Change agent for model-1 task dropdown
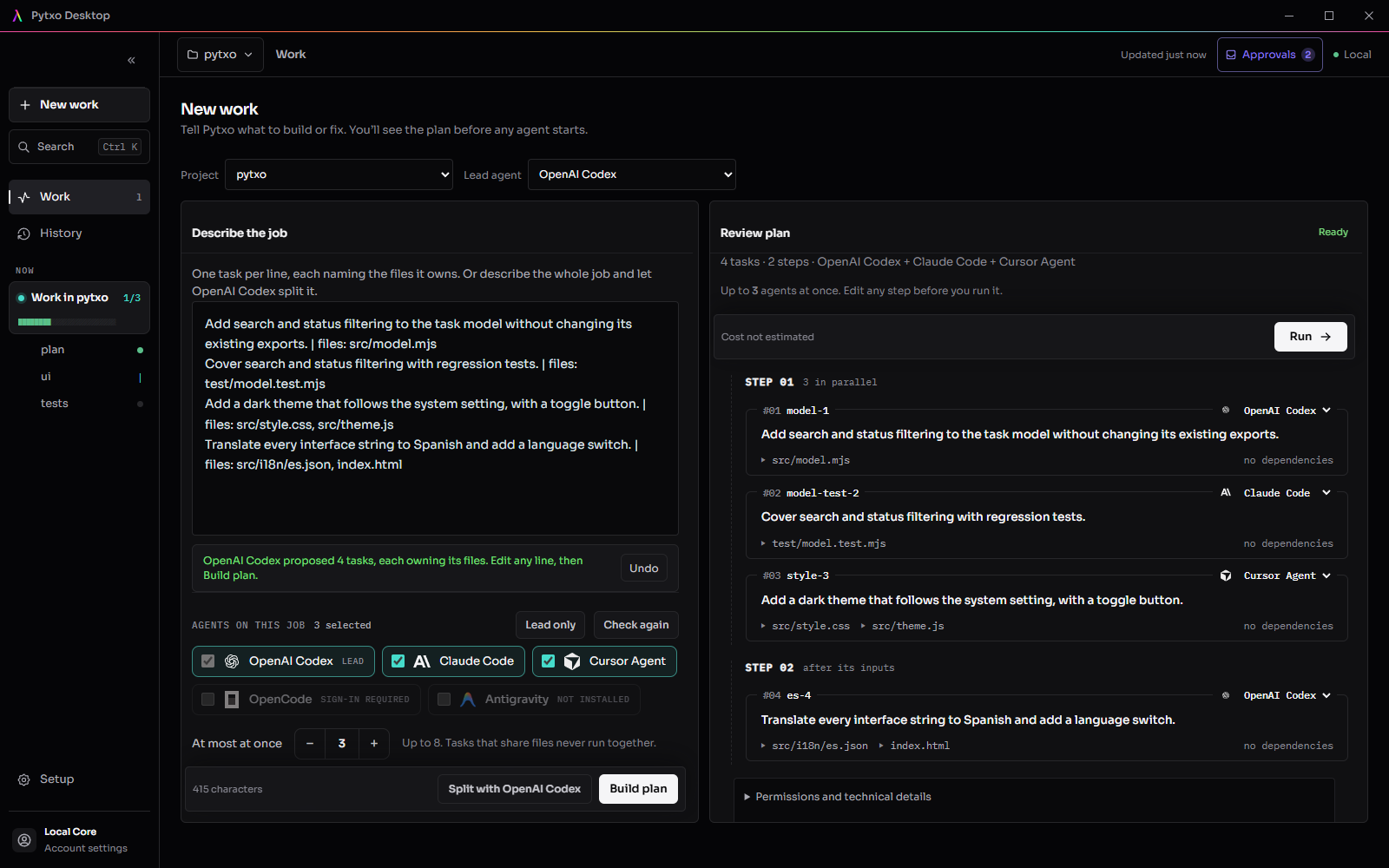This screenshot has width=1389, height=868. [1287, 411]
